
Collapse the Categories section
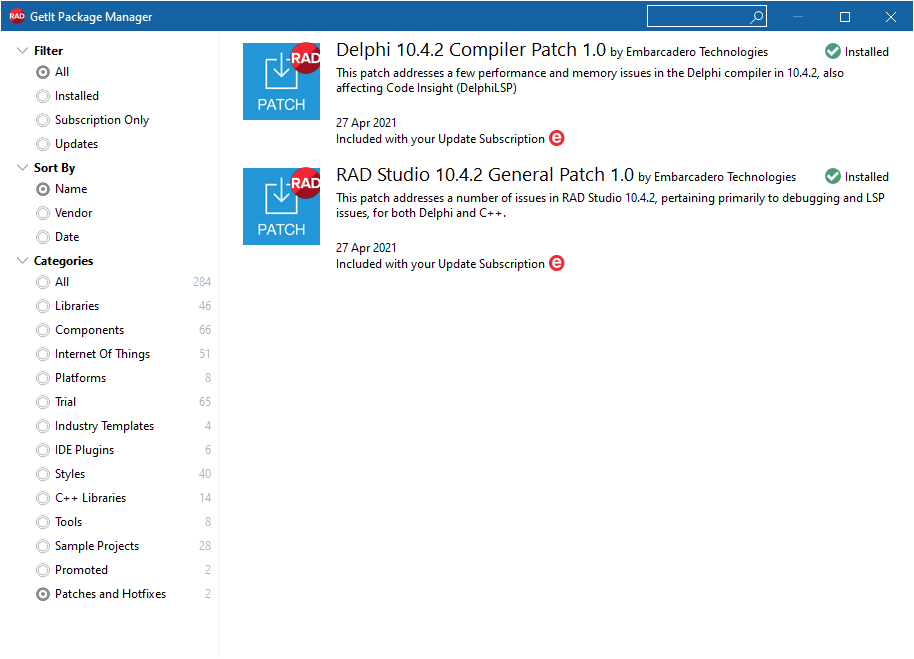click(x=20, y=260)
